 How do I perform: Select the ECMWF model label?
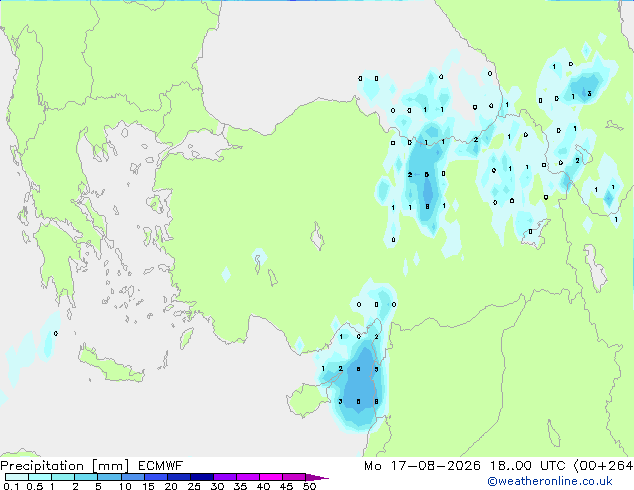[x=161, y=466]
